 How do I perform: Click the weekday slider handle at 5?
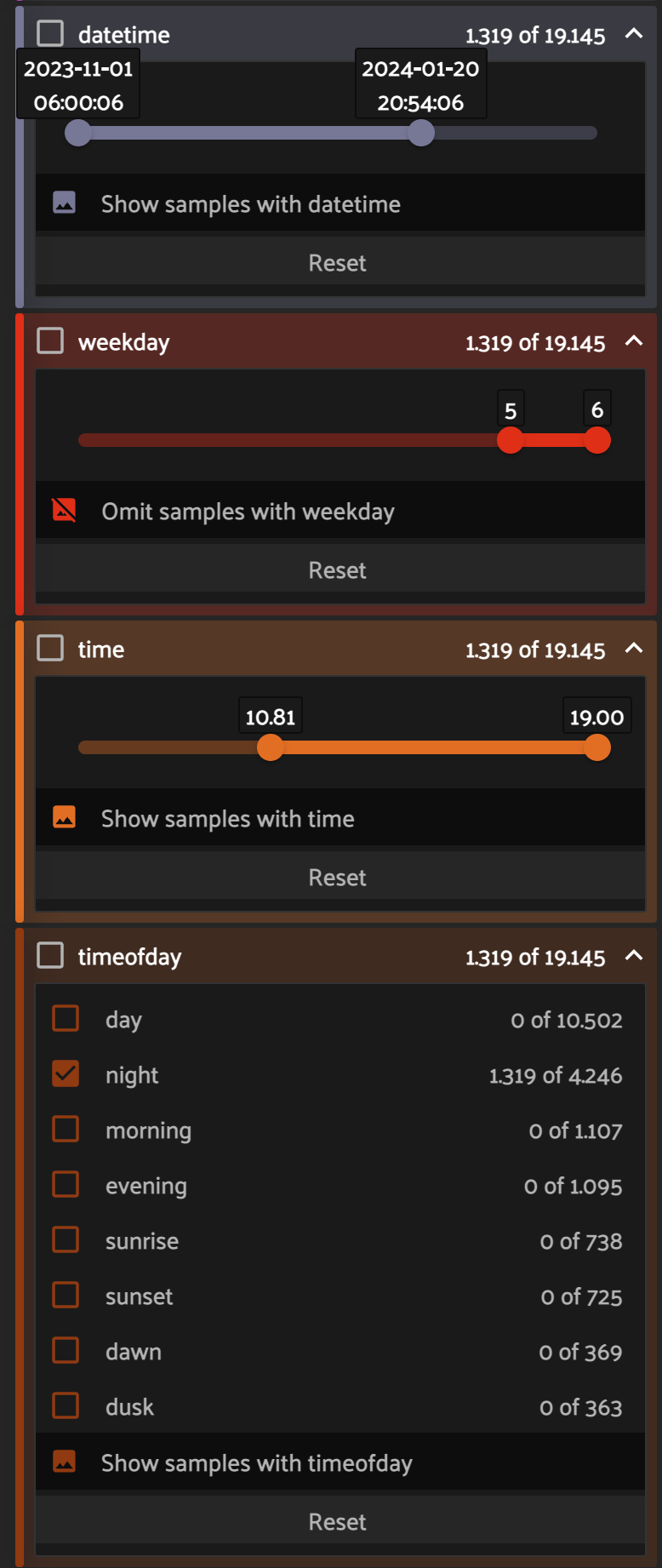coord(511,440)
